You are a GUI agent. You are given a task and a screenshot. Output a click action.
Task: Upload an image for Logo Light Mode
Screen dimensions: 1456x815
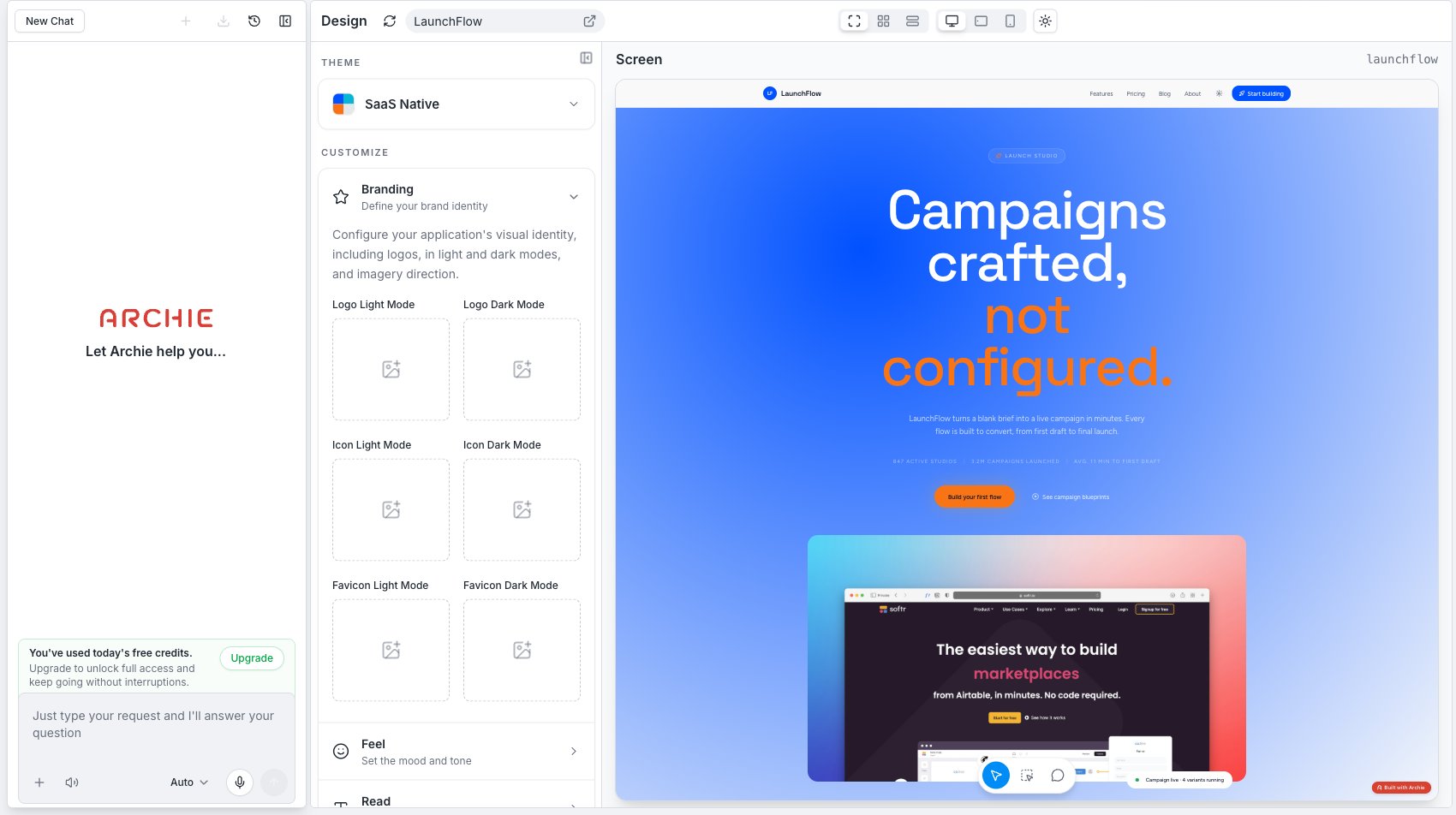coord(391,369)
